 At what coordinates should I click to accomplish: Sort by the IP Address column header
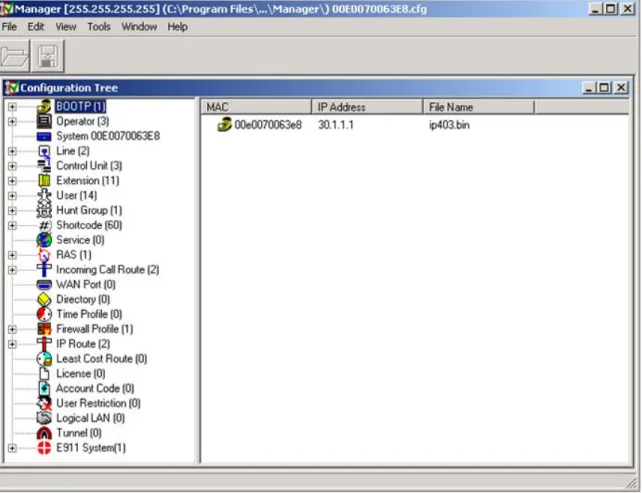click(367, 107)
